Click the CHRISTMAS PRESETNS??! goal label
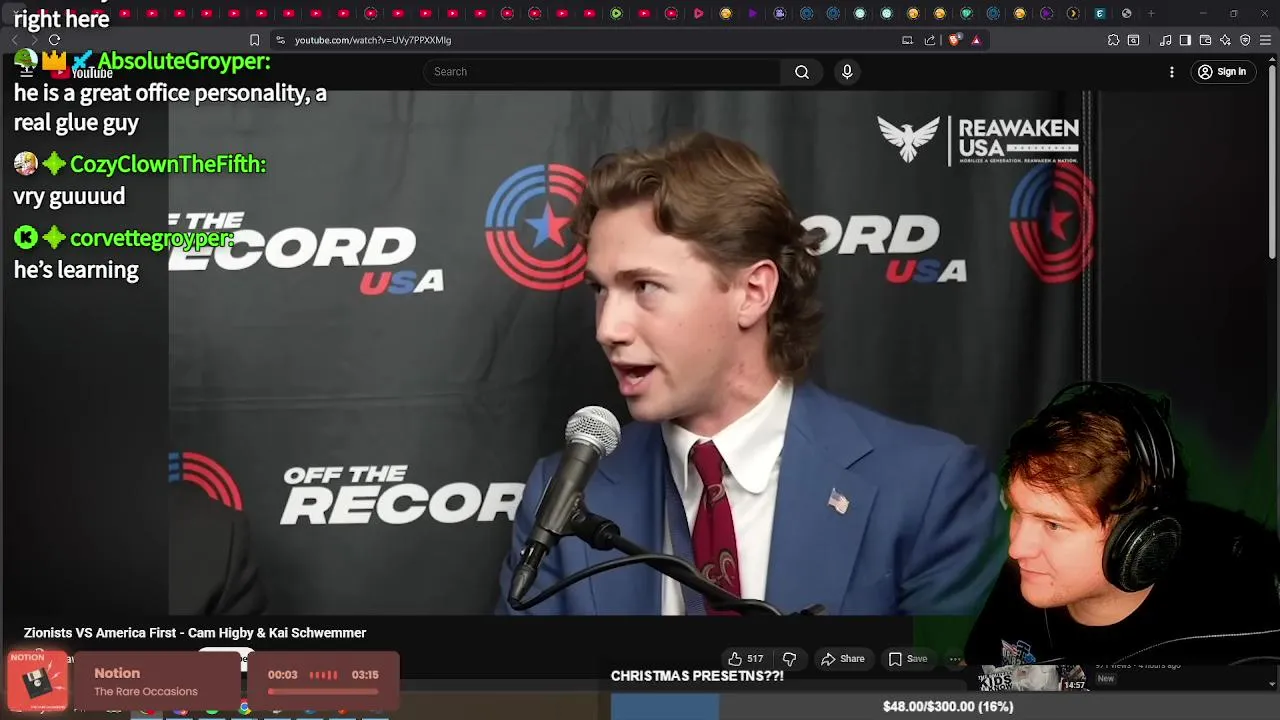This screenshot has width=1280, height=720. 697,676
